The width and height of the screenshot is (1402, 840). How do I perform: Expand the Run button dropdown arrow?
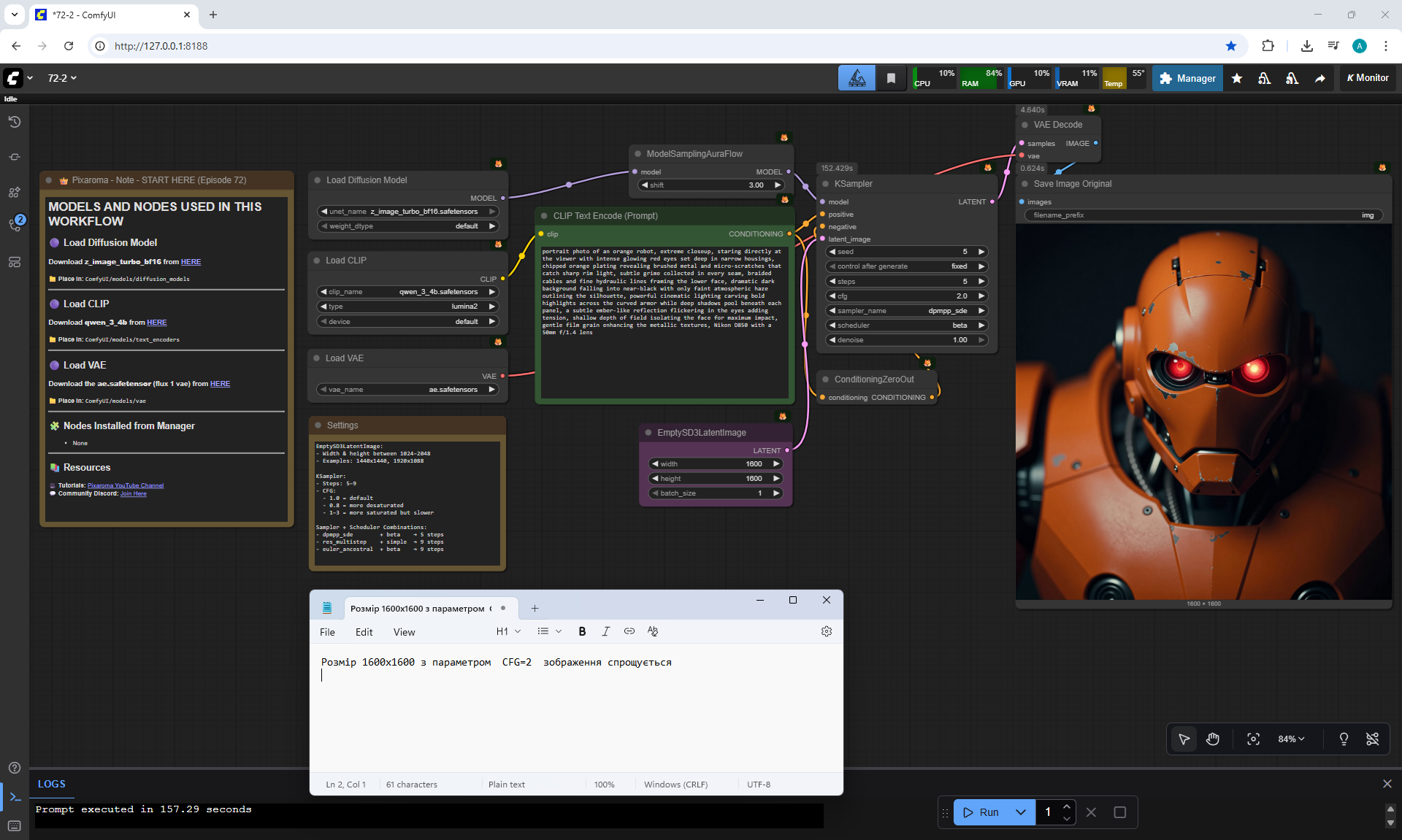click(1020, 812)
